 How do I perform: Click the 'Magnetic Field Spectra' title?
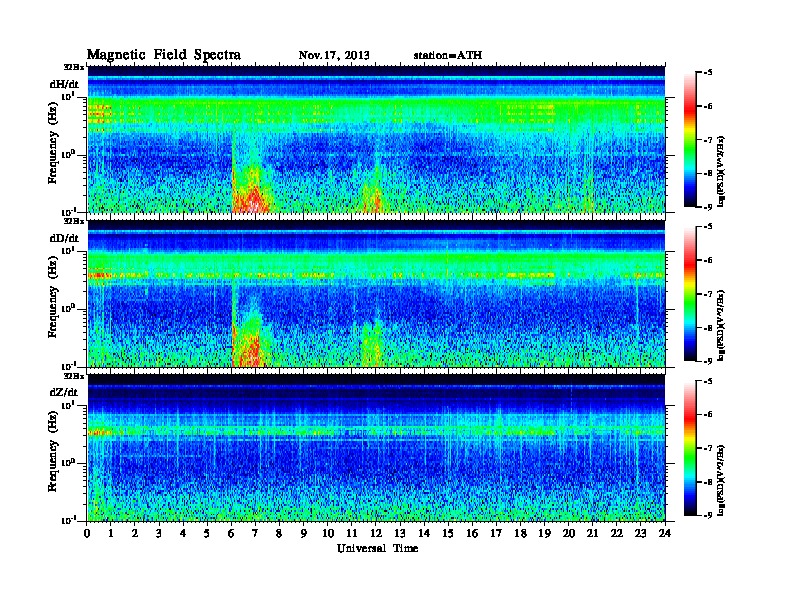[x=164, y=55]
